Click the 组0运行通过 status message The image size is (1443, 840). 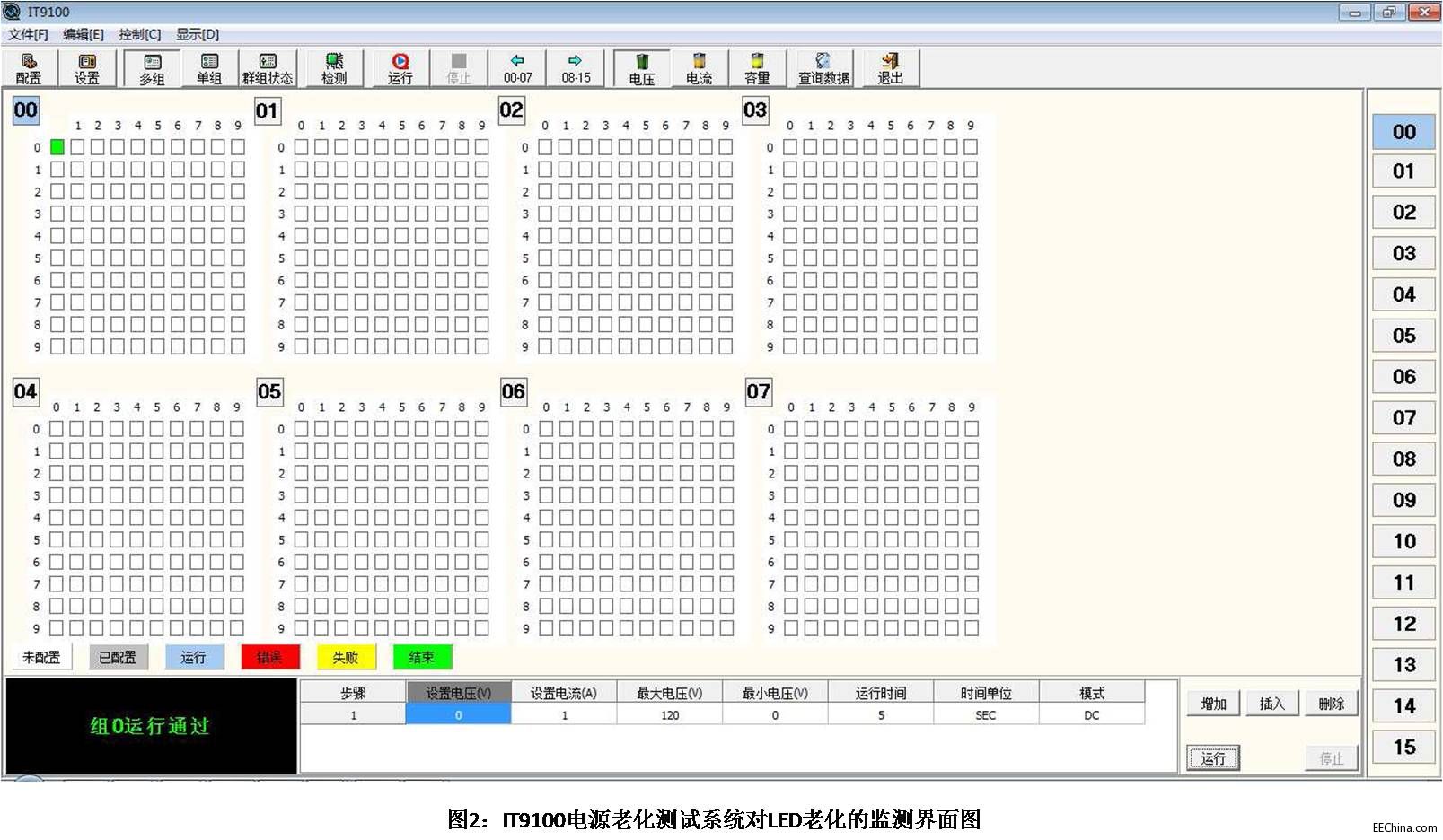tap(150, 726)
